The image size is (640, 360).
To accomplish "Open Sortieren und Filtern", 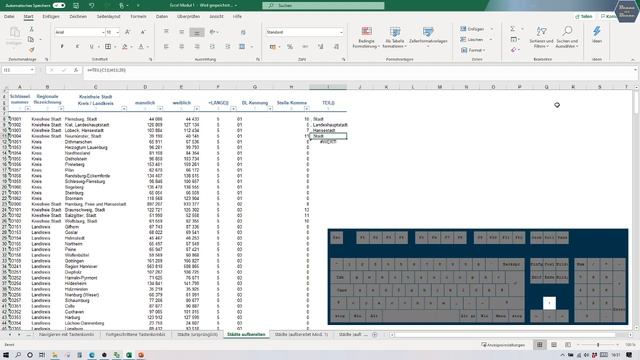I will pyautogui.click(x=541, y=38).
